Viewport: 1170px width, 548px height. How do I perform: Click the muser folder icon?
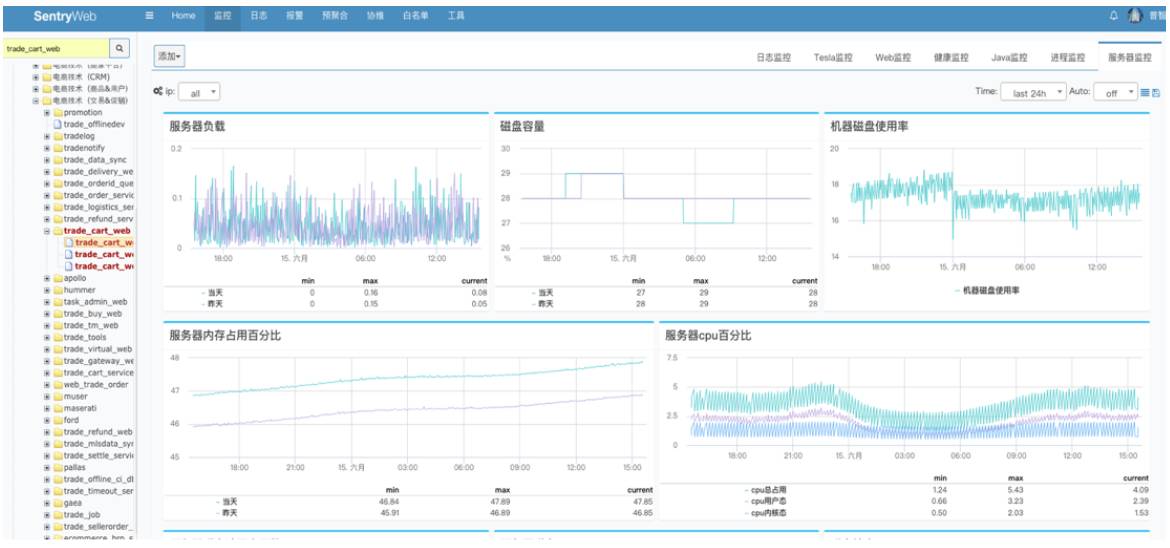57,396
